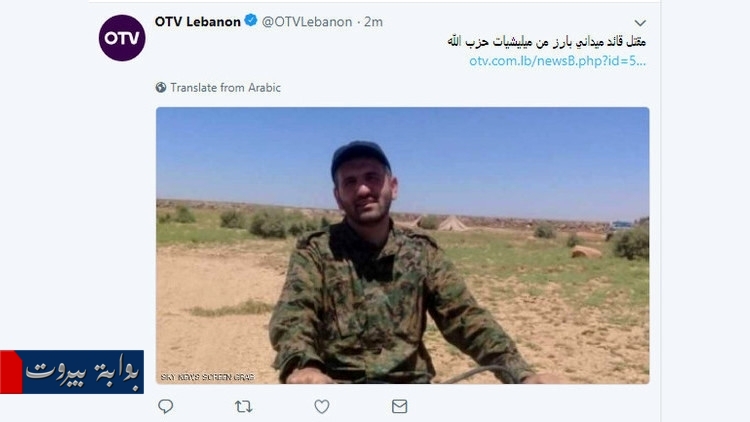Open the 2m tweet timestamp
Screen dimensions: 750x422
[x=374, y=22]
